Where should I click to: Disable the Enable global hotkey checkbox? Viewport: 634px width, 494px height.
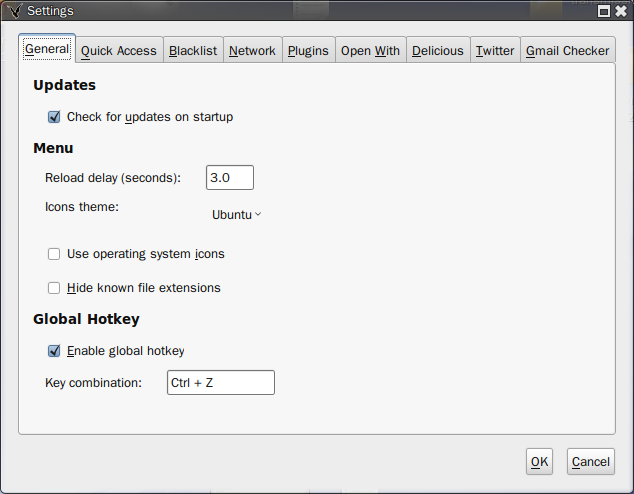click(x=54, y=351)
